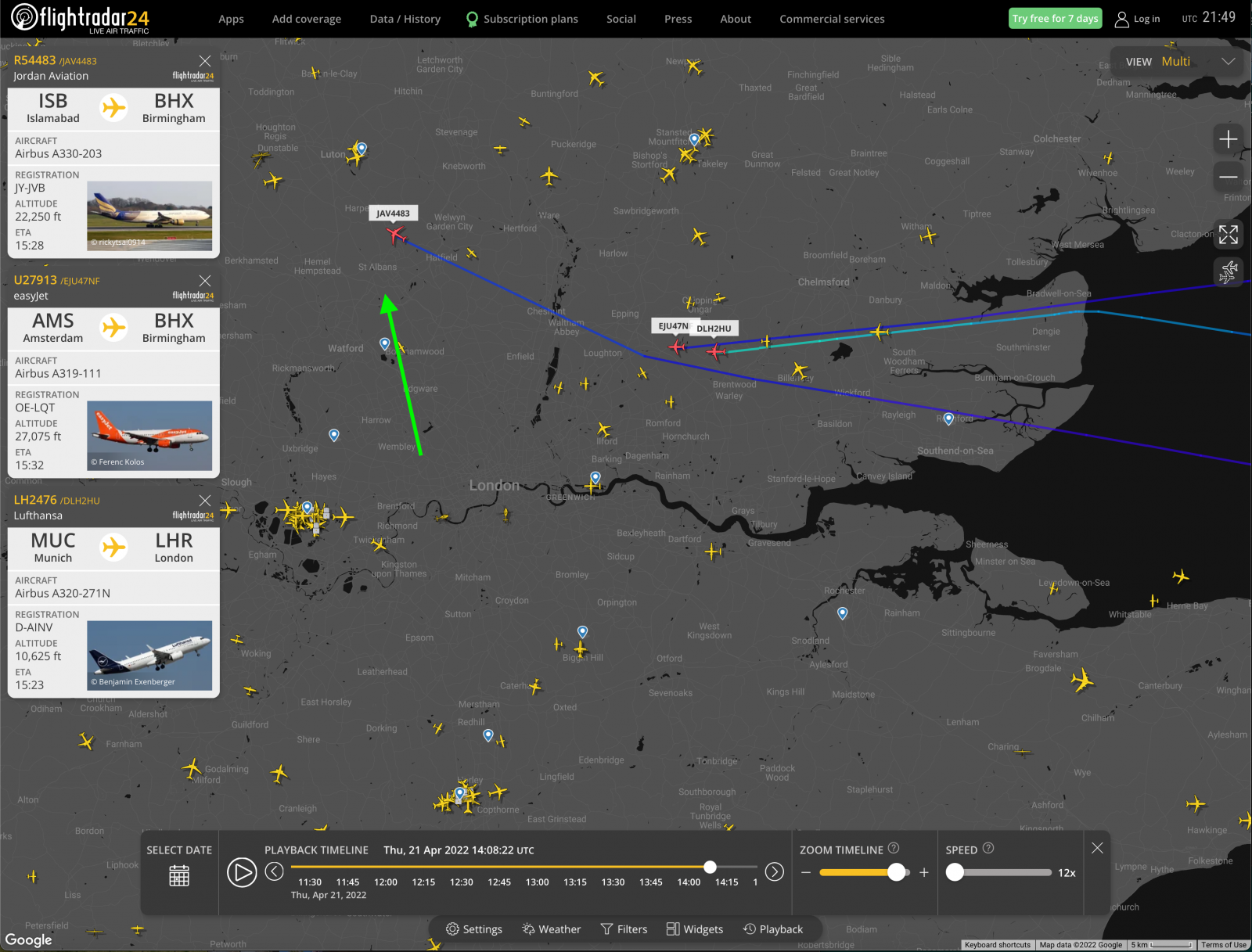Screen dimensions: 1252x952
Task: Click Try free for 7 days button
Action: (x=1055, y=19)
